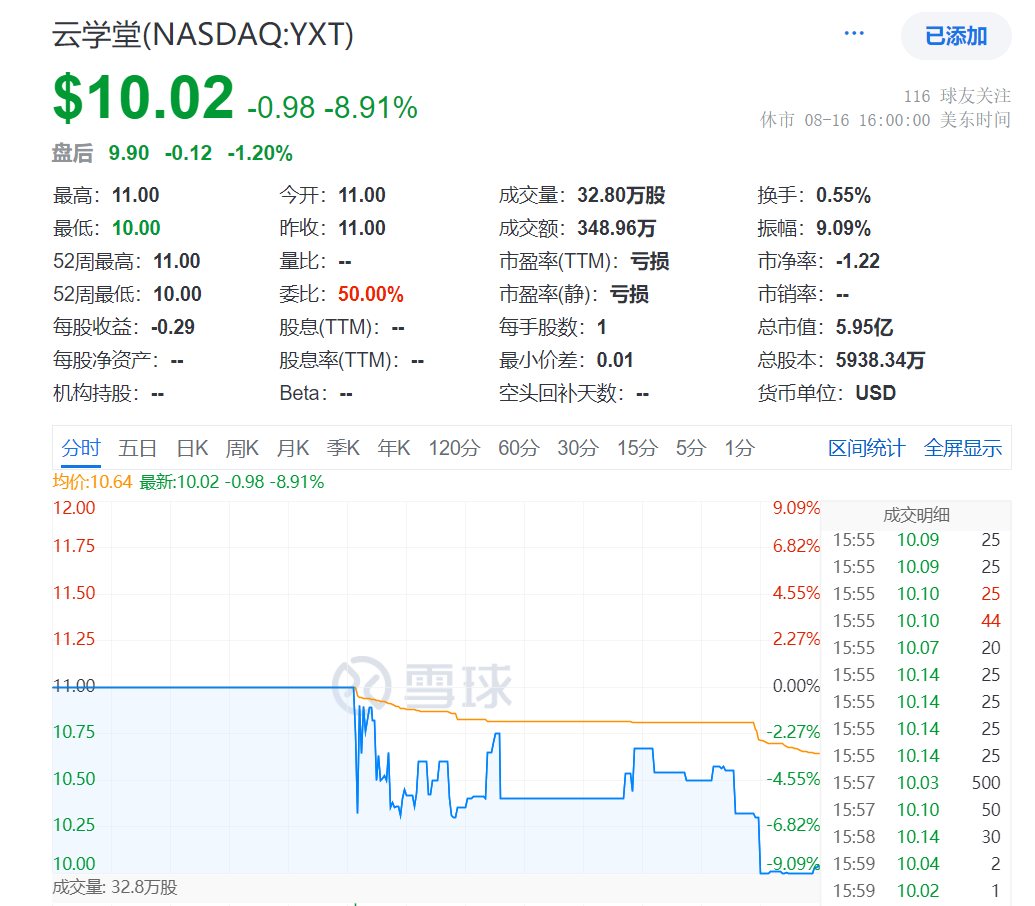Screen dimensions: 1035x906
Task: Open the 30分 chart tab
Action: tap(578, 448)
